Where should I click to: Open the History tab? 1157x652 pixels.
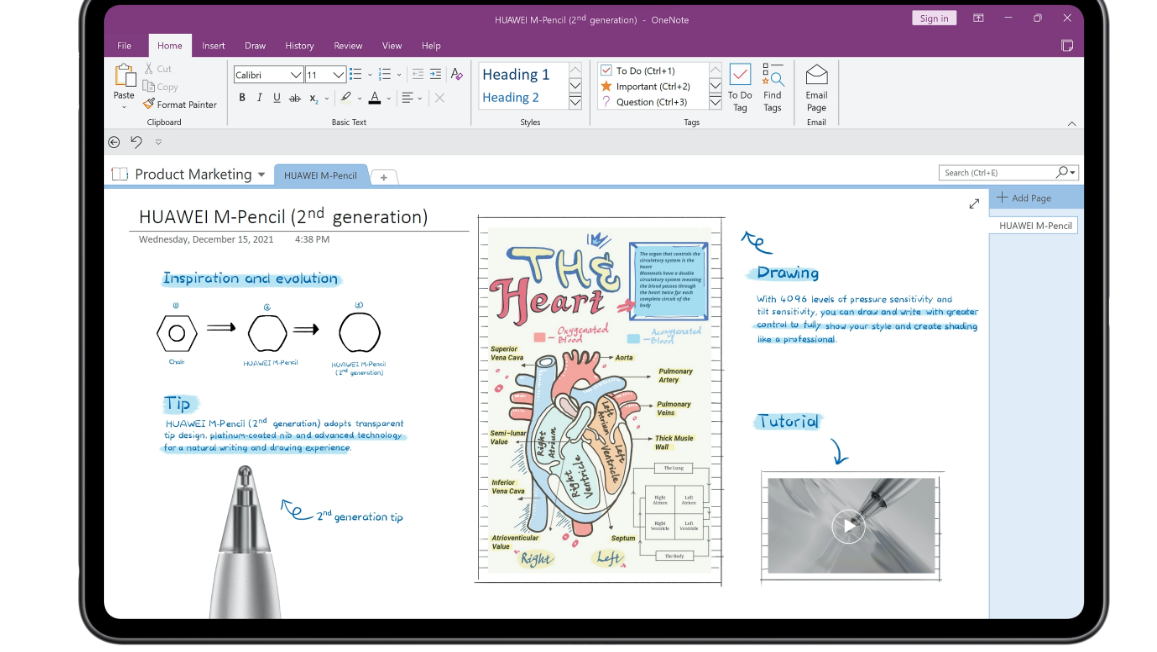point(300,46)
